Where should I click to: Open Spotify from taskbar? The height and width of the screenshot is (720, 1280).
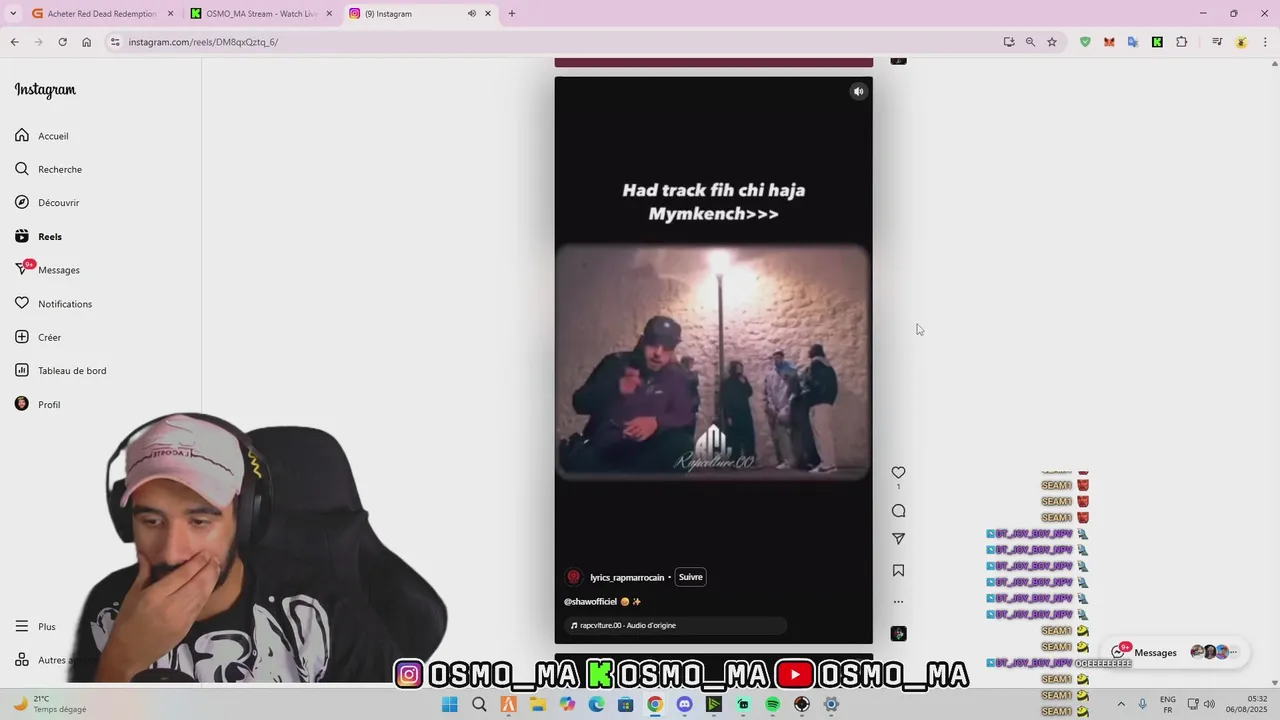coord(772,704)
